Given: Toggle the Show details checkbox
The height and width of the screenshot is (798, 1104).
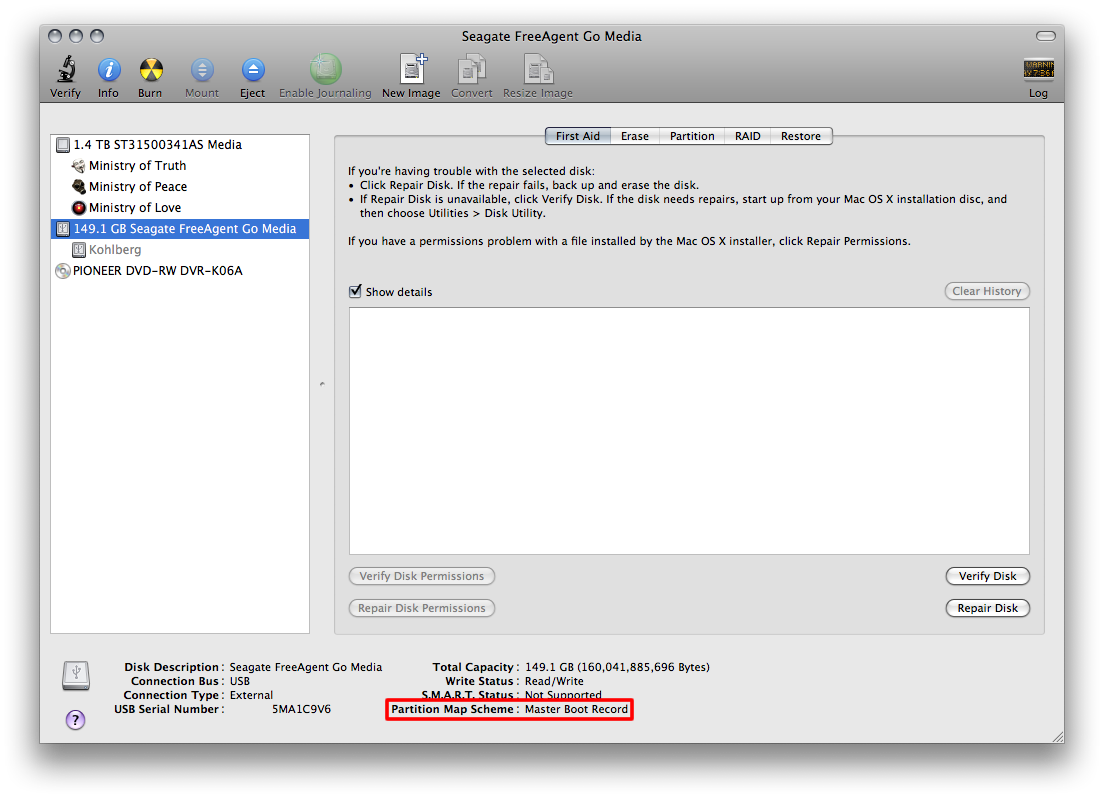Looking at the screenshot, I should coord(356,291).
